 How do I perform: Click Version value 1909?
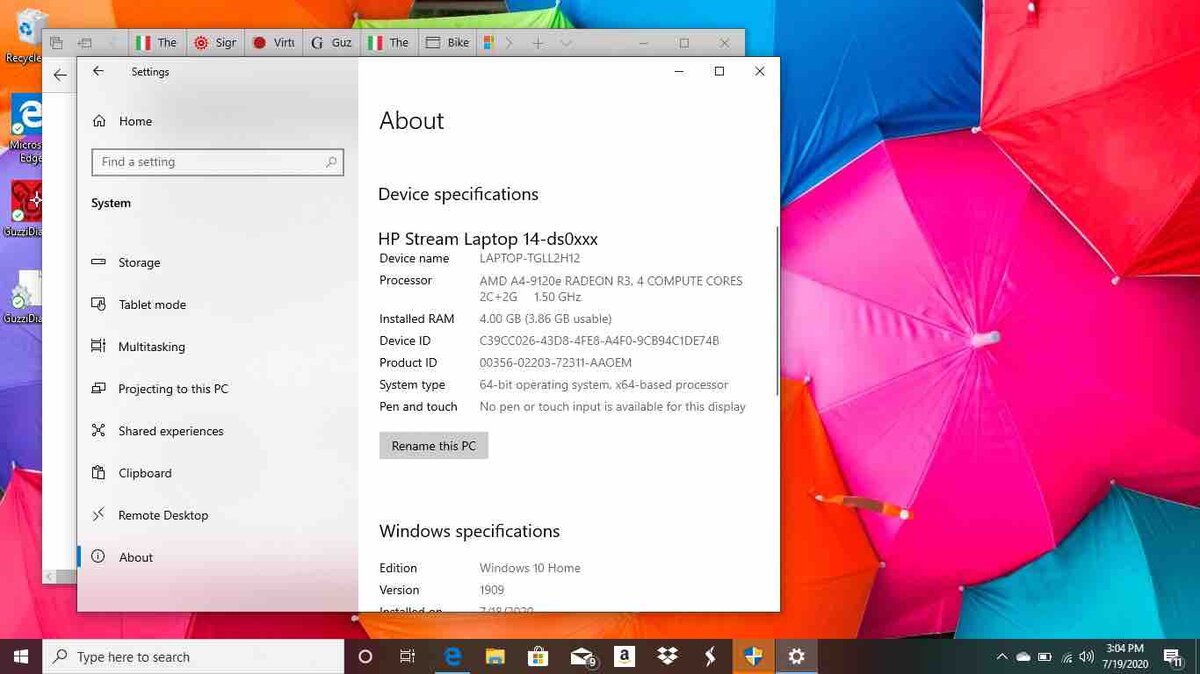pyautogui.click(x=492, y=590)
